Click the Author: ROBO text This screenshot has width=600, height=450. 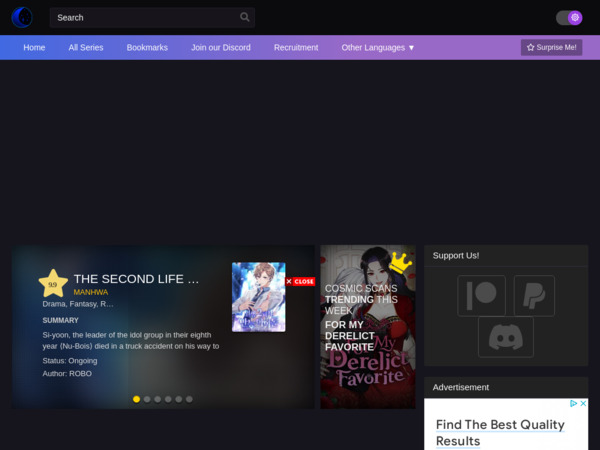coord(67,373)
